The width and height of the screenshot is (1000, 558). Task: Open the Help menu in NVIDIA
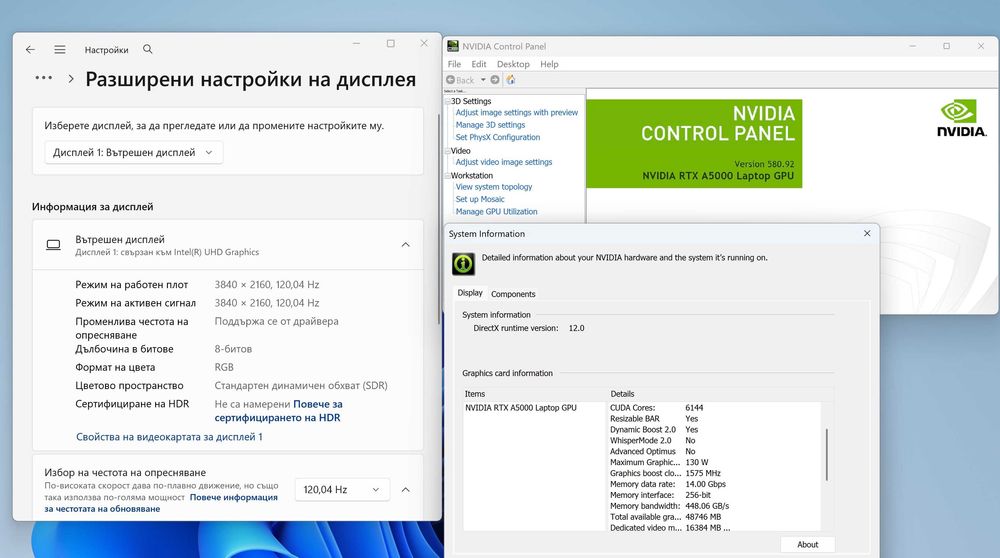click(549, 64)
